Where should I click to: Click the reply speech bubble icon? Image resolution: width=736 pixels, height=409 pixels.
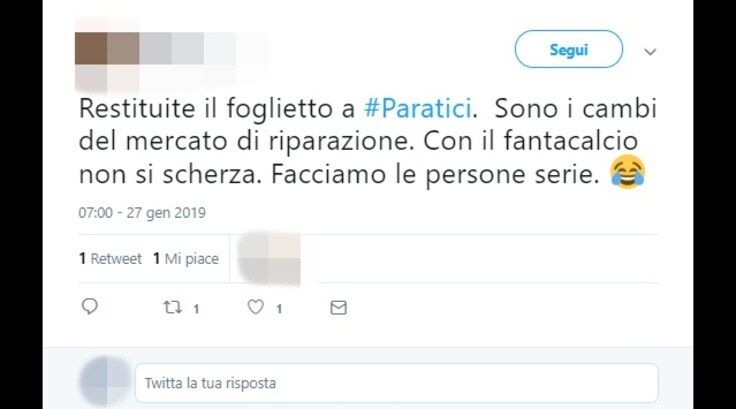(89, 307)
